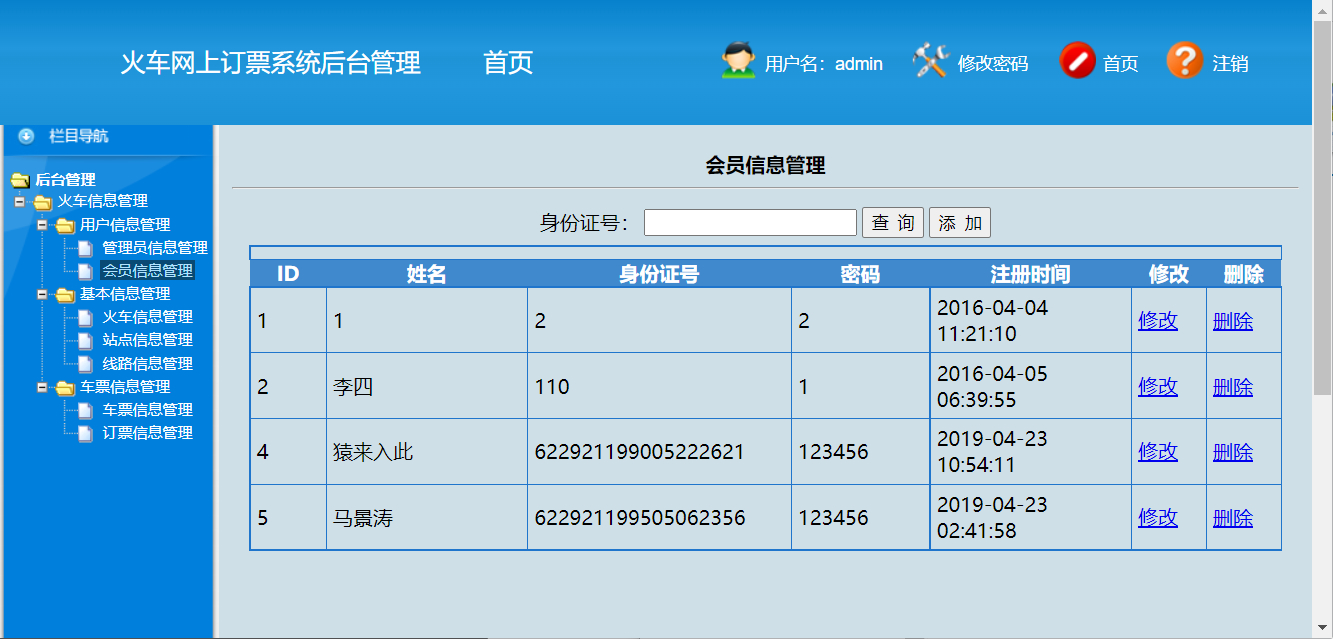Click 删除 on the first table row
Image resolution: width=1333 pixels, height=639 pixels.
coord(1232,320)
